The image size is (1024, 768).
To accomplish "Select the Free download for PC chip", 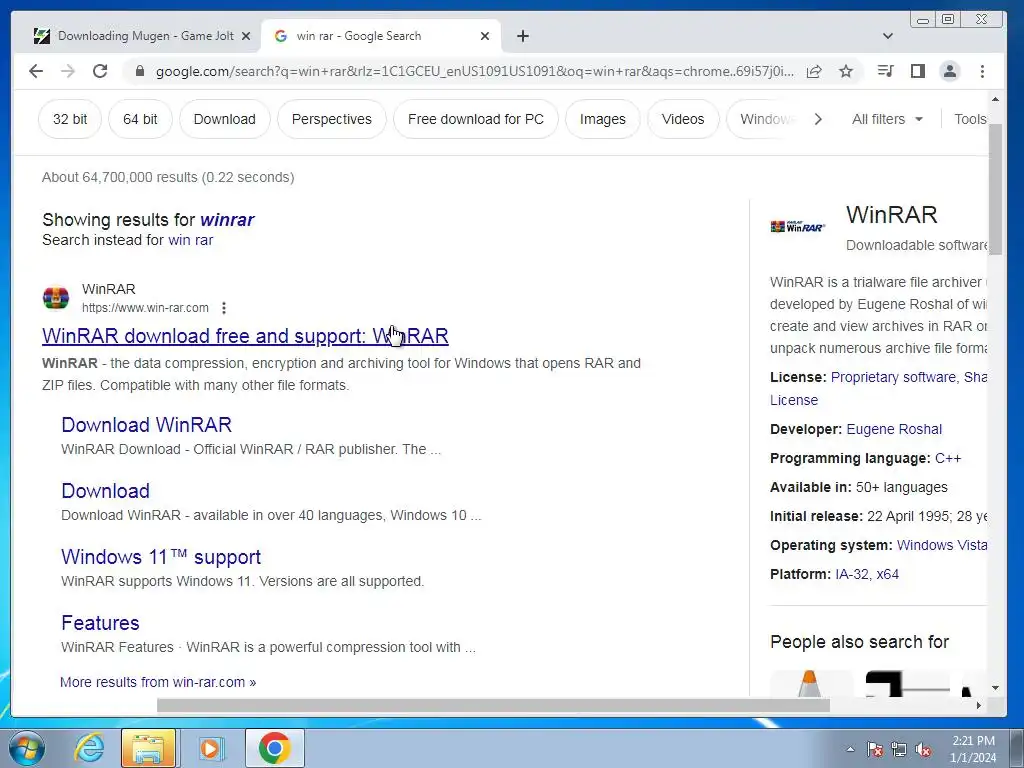I will pyautogui.click(x=476, y=119).
